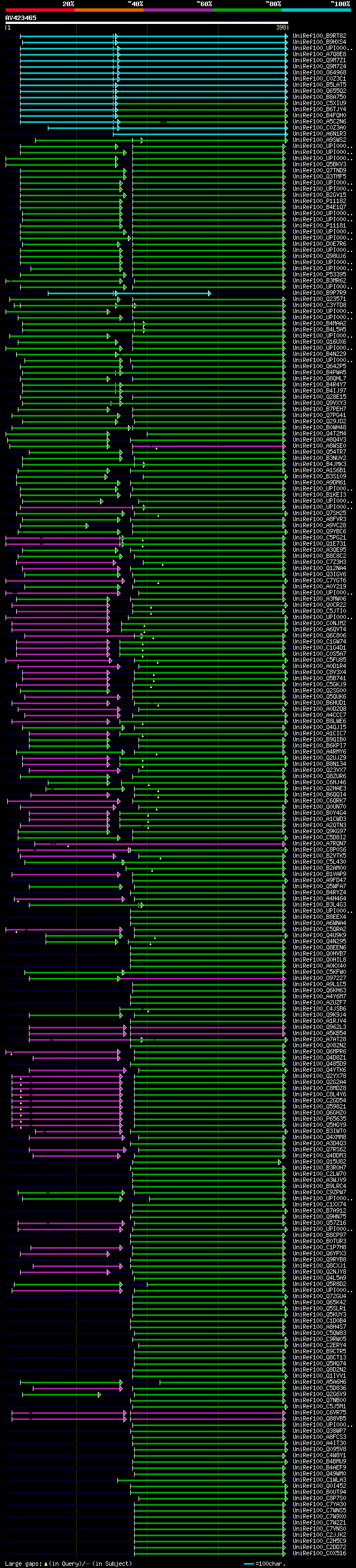Click the label UniRef100_C5XIU9
Screen dimensions: 356x1568
coord(319,103)
